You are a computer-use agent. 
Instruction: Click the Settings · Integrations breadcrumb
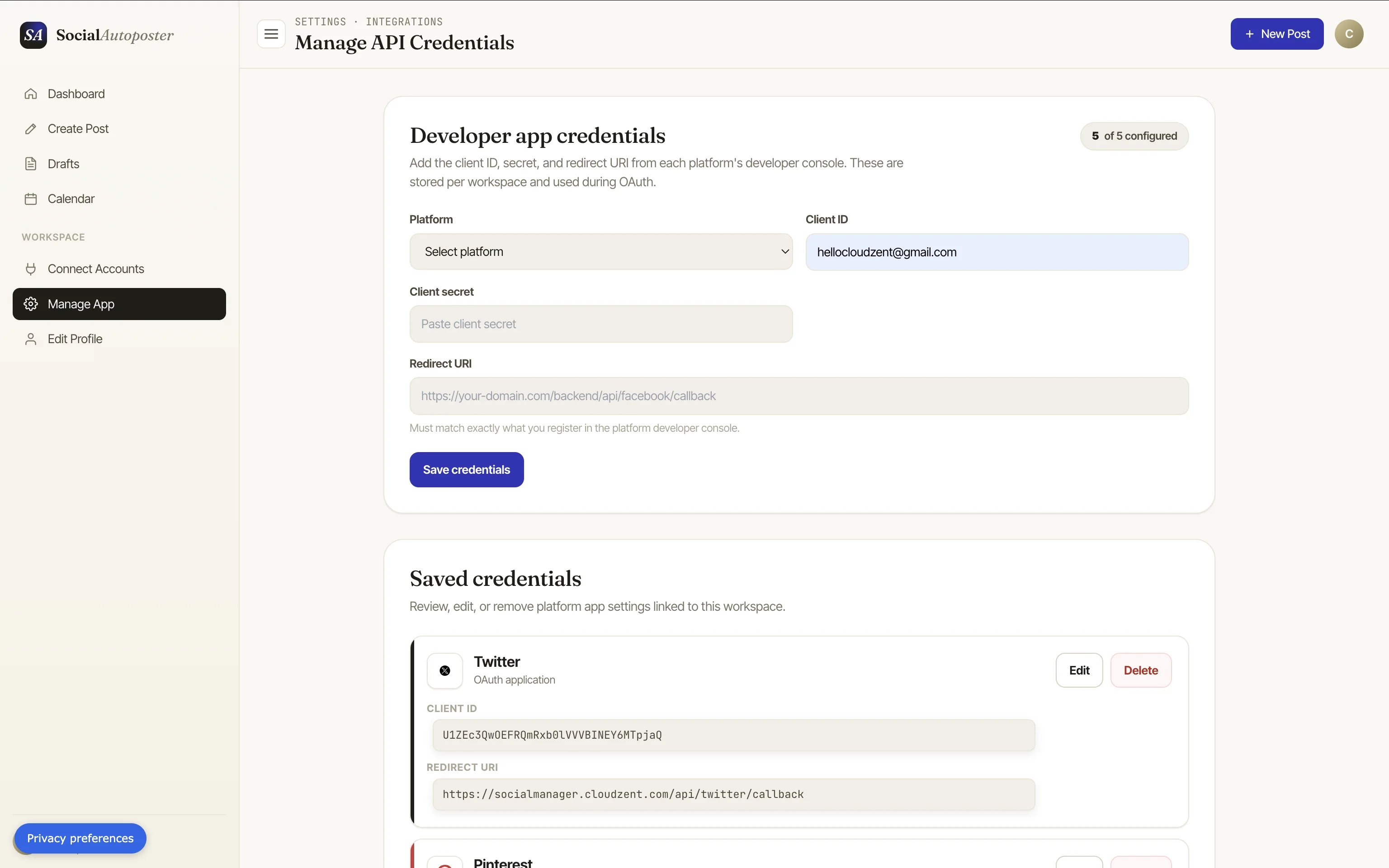point(369,22)
